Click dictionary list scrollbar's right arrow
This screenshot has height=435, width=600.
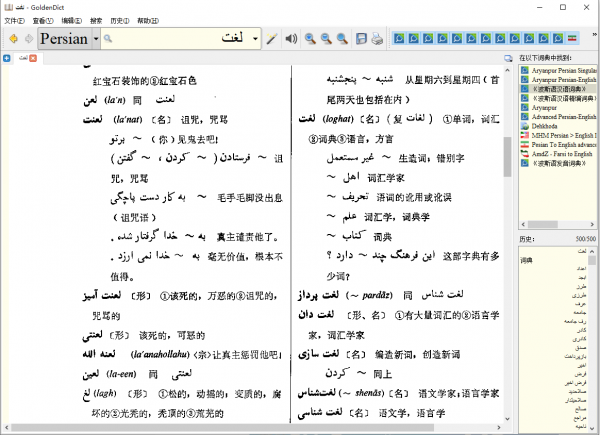(x=592, y=225)
